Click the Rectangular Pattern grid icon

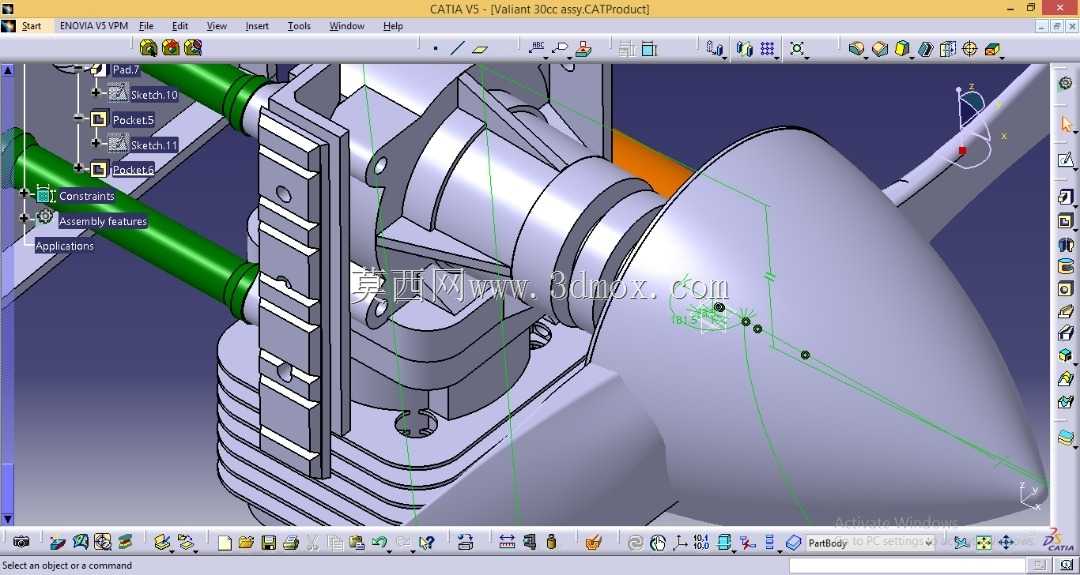tap(767, 48)
